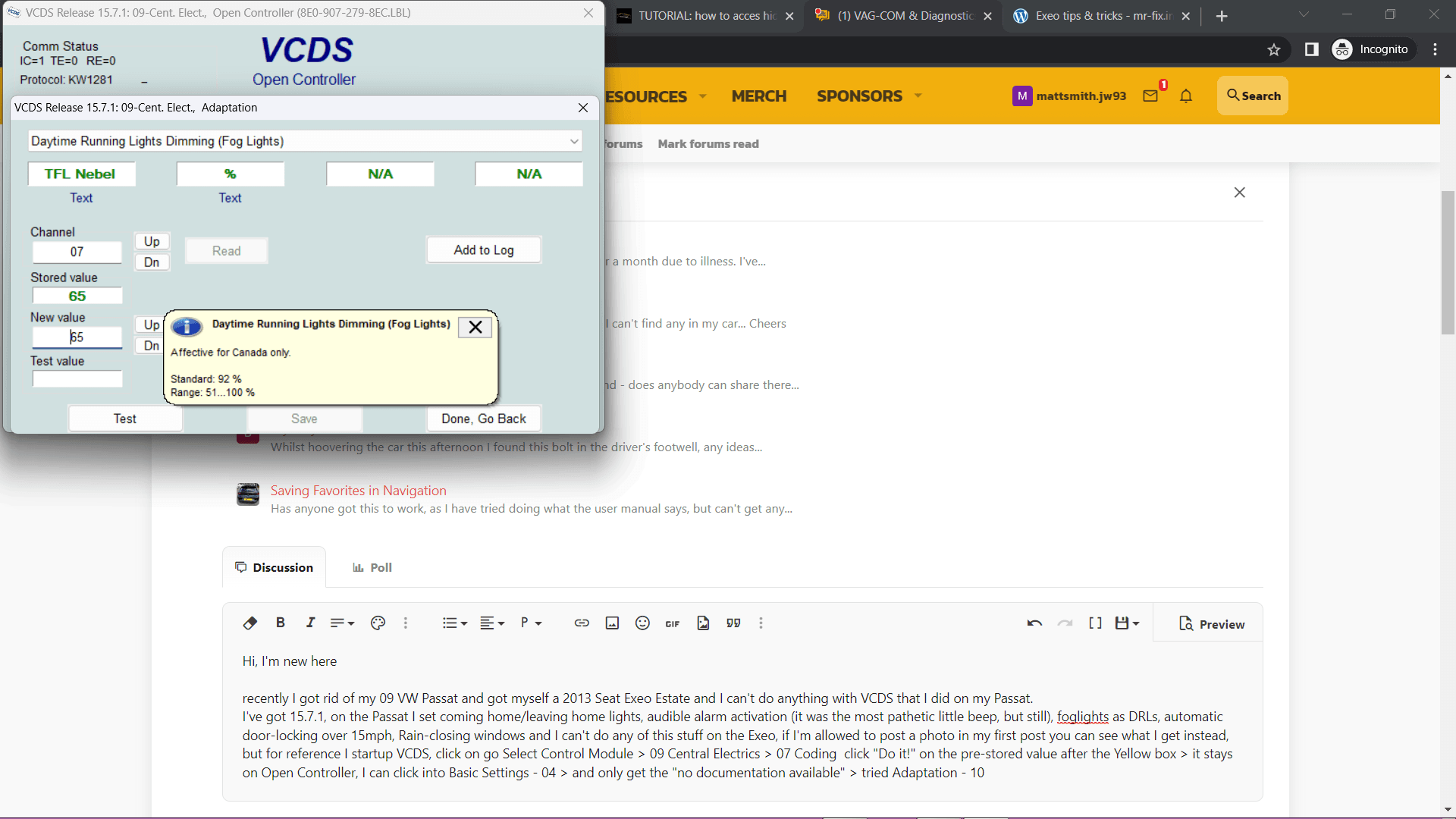Screen dimensions: 1456x819
Task: Click the forum Search button
Action: tap(1253, 96)
